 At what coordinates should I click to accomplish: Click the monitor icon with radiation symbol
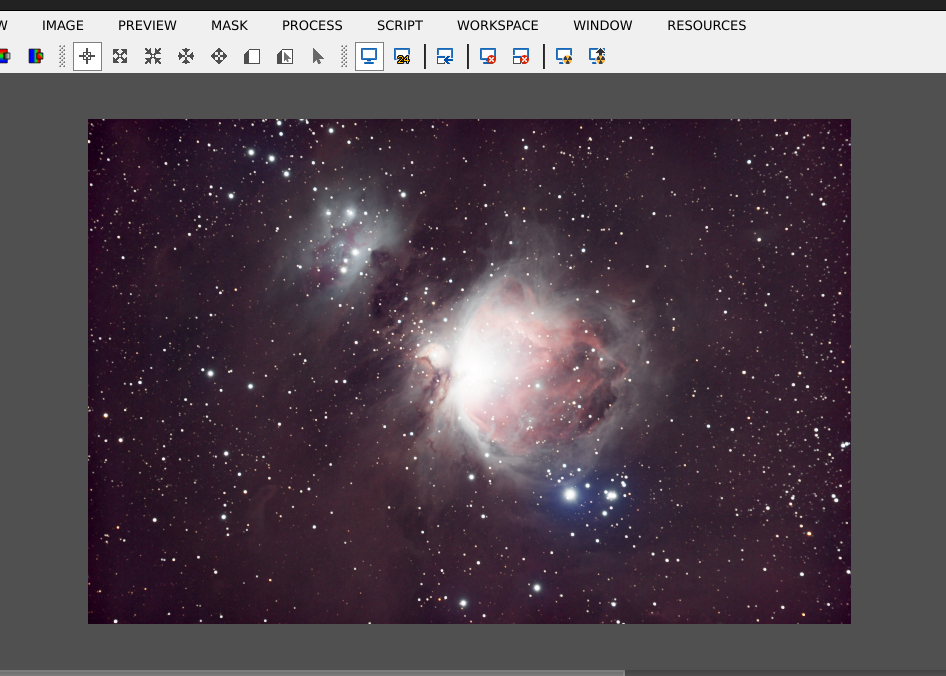coord(564,57)
